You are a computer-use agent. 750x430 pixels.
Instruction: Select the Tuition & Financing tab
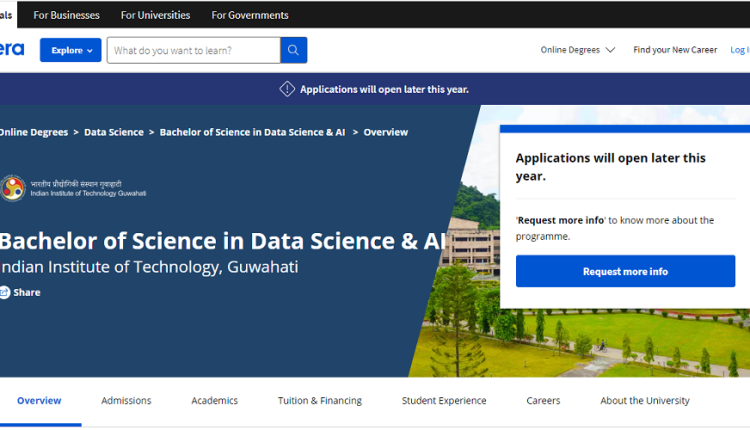320,400
